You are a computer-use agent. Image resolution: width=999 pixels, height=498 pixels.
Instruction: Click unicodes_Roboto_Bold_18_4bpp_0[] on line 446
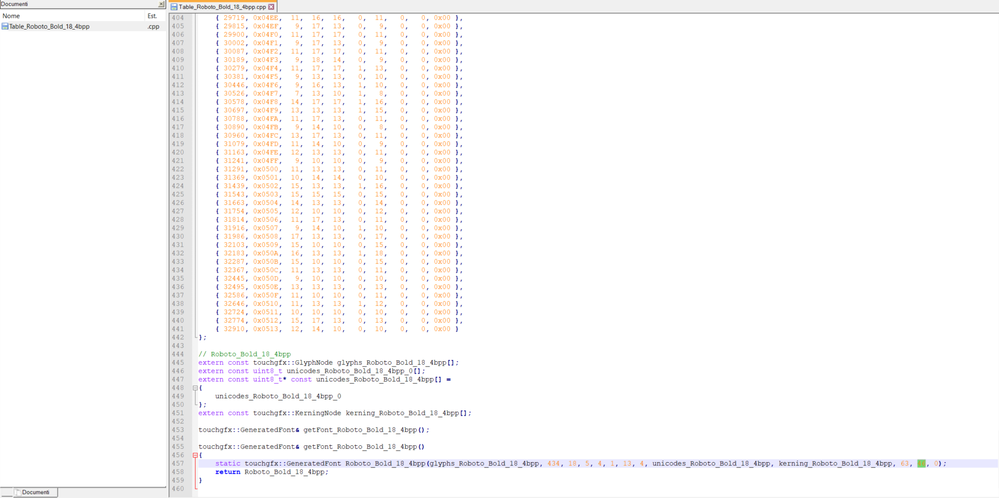tap(354, 371)
